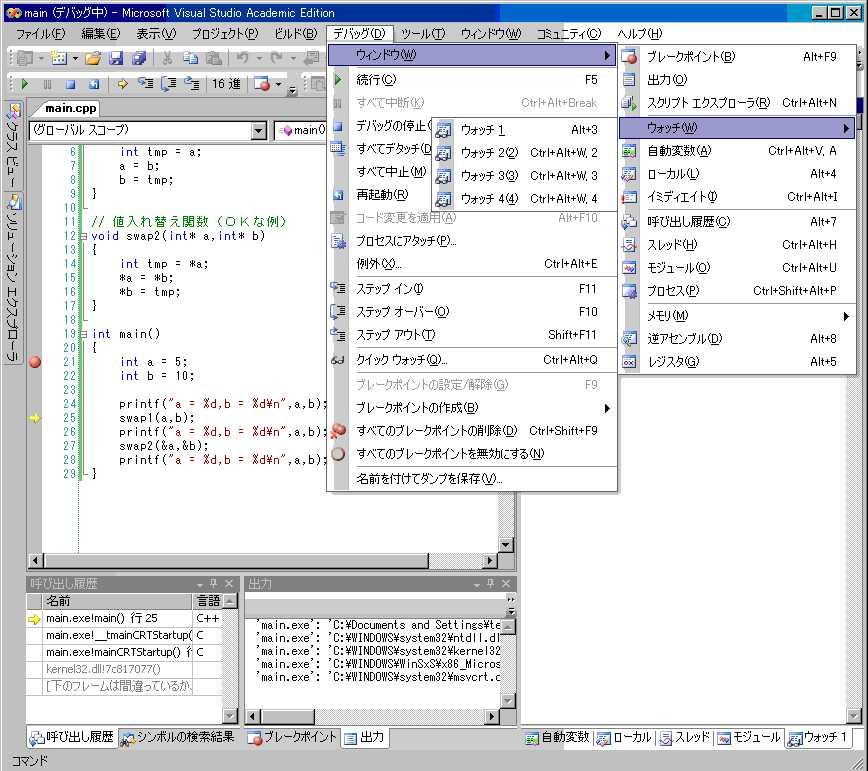
Task: Click the Save All icon
Action: pos(138,58)
